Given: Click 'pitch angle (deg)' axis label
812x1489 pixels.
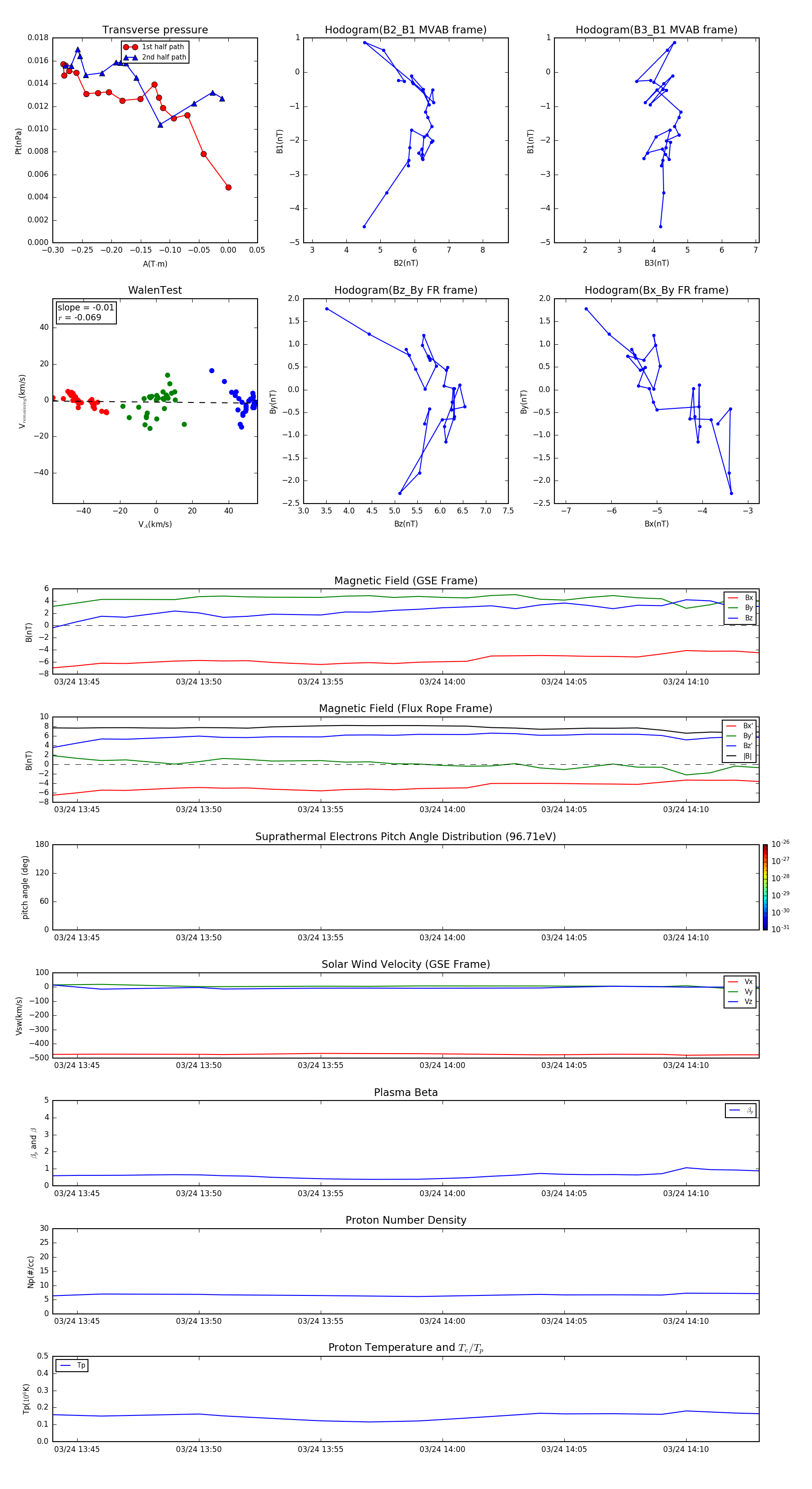Looking at the screenshot, I should 25,887.
